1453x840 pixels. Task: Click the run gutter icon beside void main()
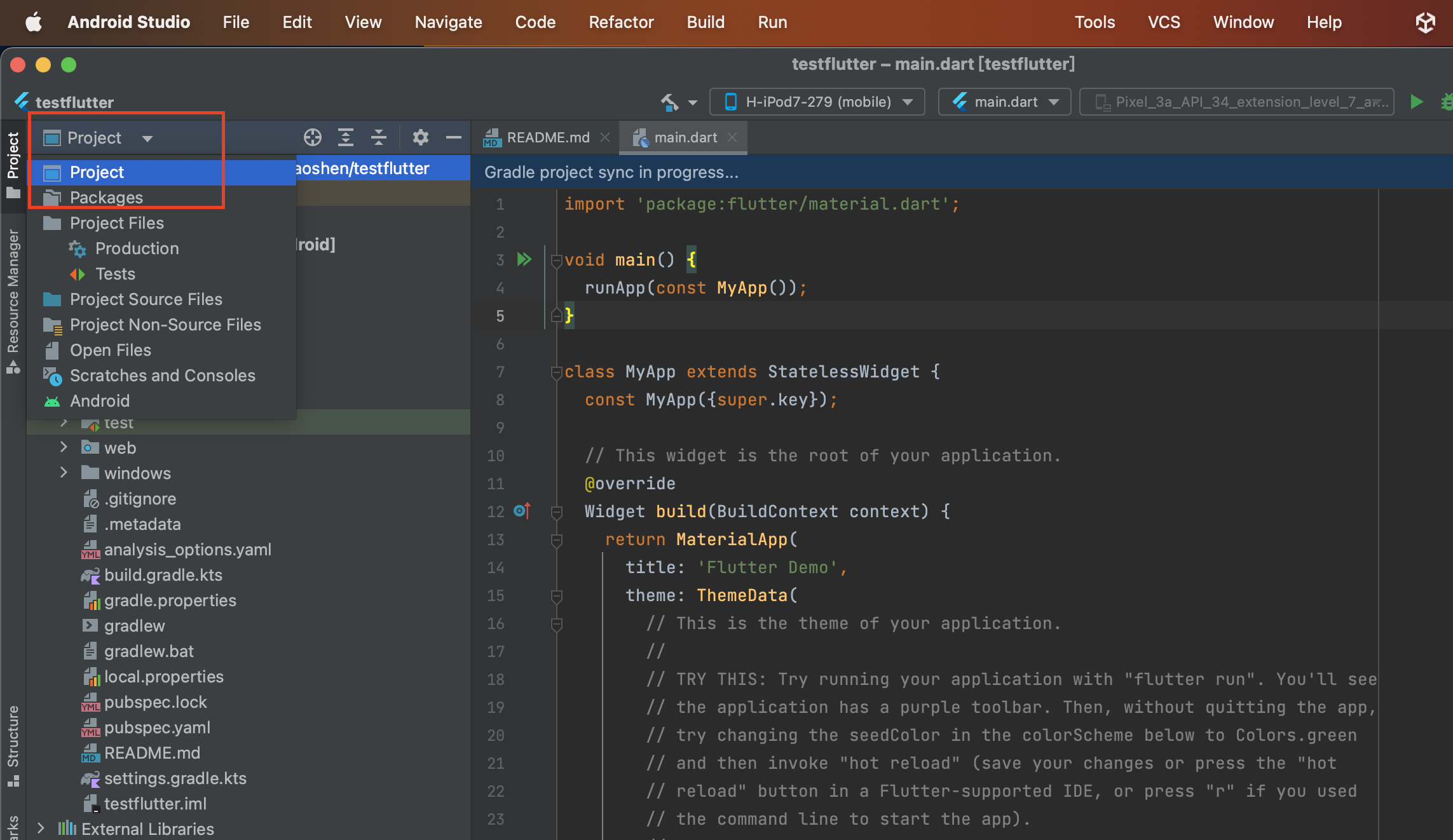click(524, 259)
